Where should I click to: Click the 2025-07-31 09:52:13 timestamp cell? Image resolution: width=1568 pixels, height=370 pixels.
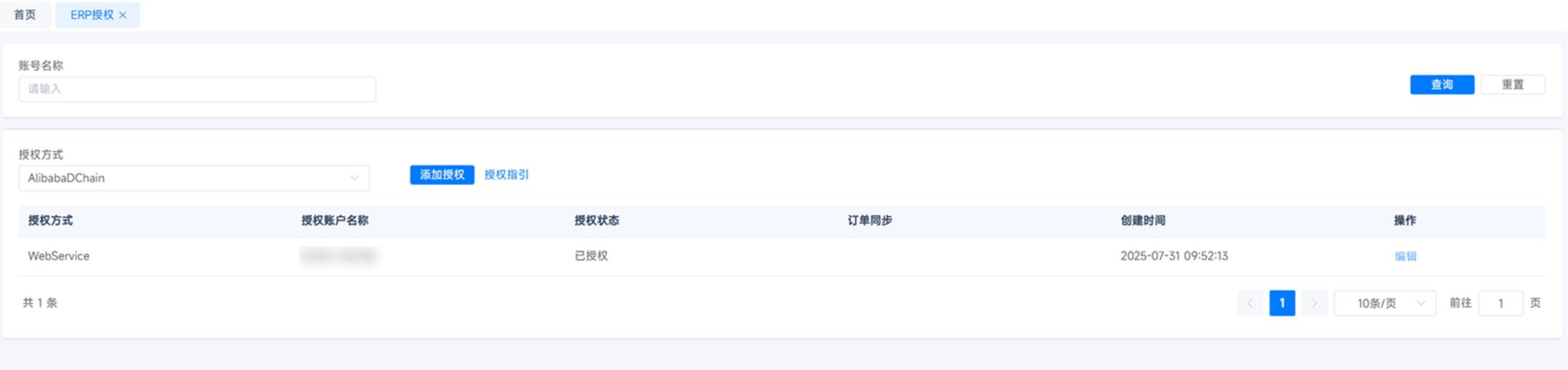(x=1174, y=256)
